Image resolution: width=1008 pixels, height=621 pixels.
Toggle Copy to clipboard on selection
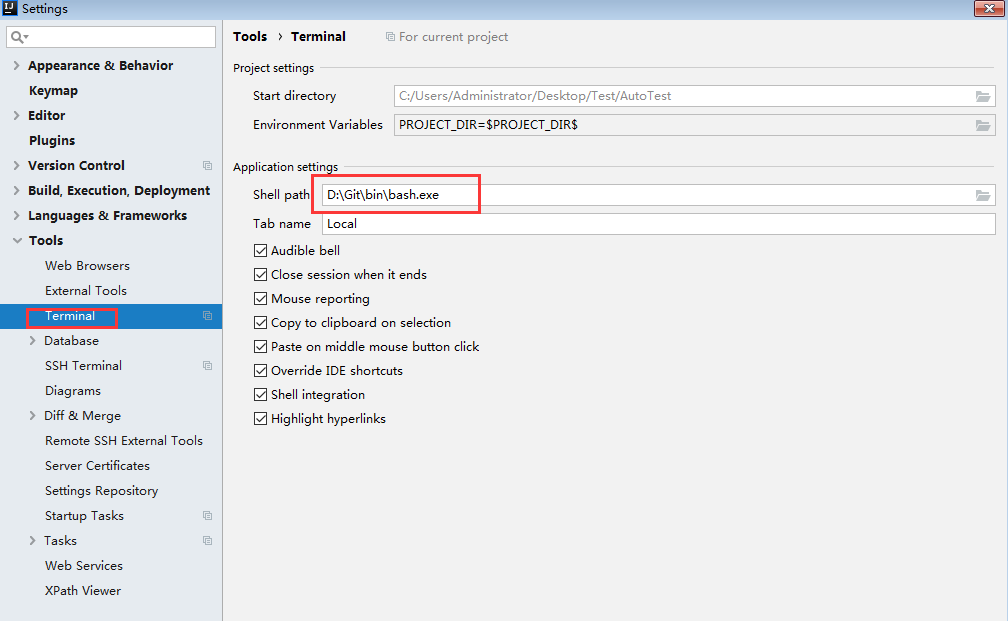[x=261, y=323]
